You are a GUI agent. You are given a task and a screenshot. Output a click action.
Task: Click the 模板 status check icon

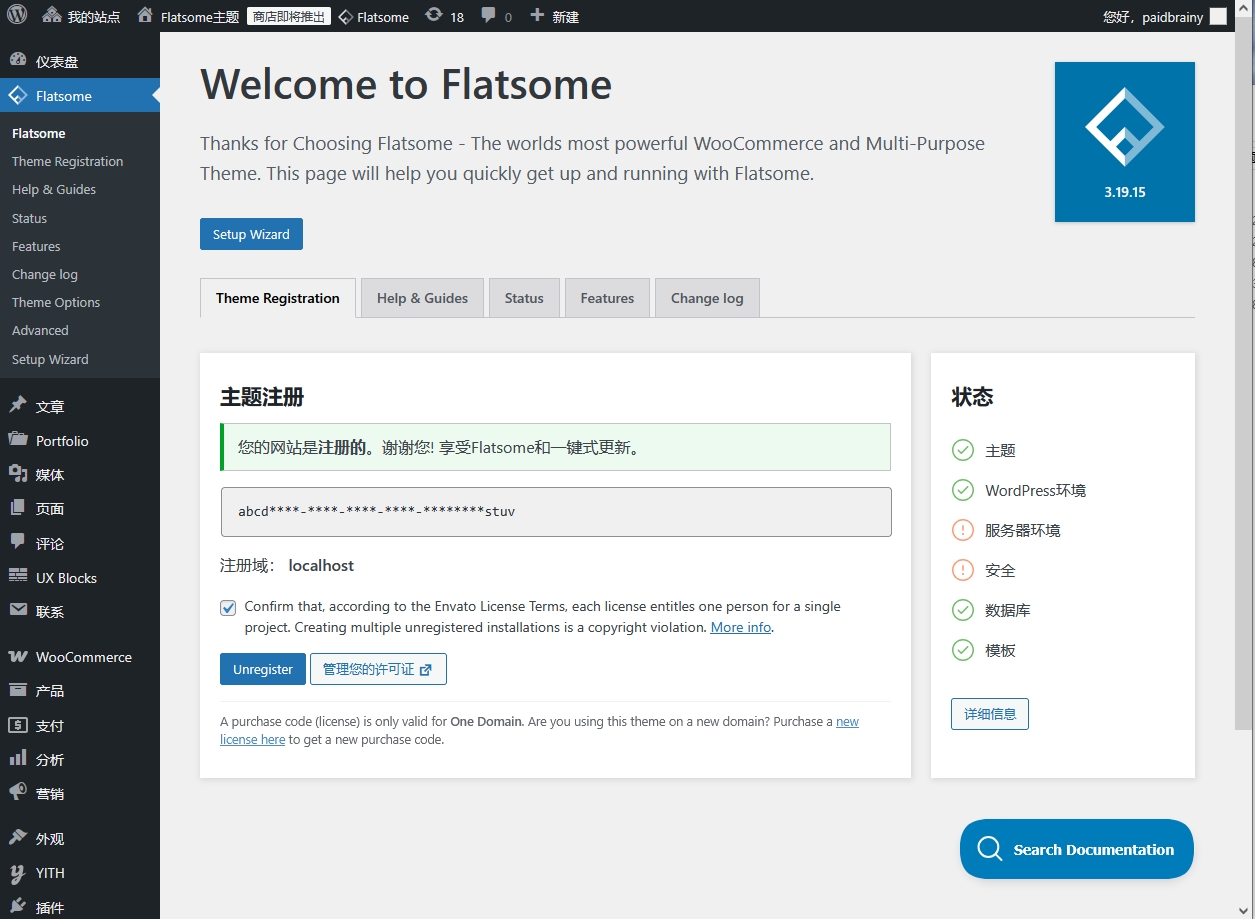(x=963, y=650)
